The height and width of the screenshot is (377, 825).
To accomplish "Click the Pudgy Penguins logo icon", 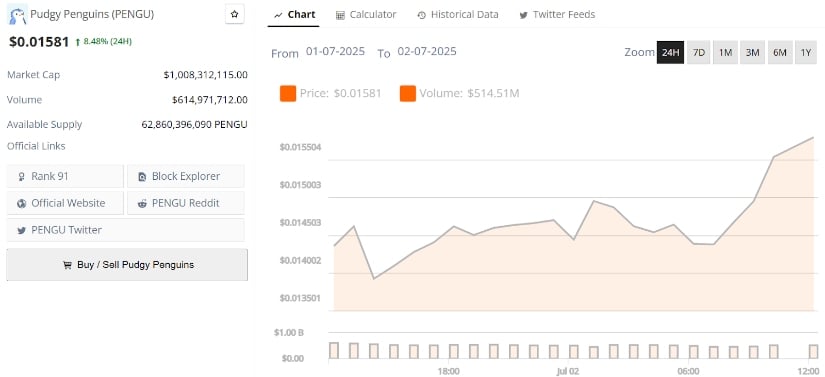I will [x=17, y=15].
